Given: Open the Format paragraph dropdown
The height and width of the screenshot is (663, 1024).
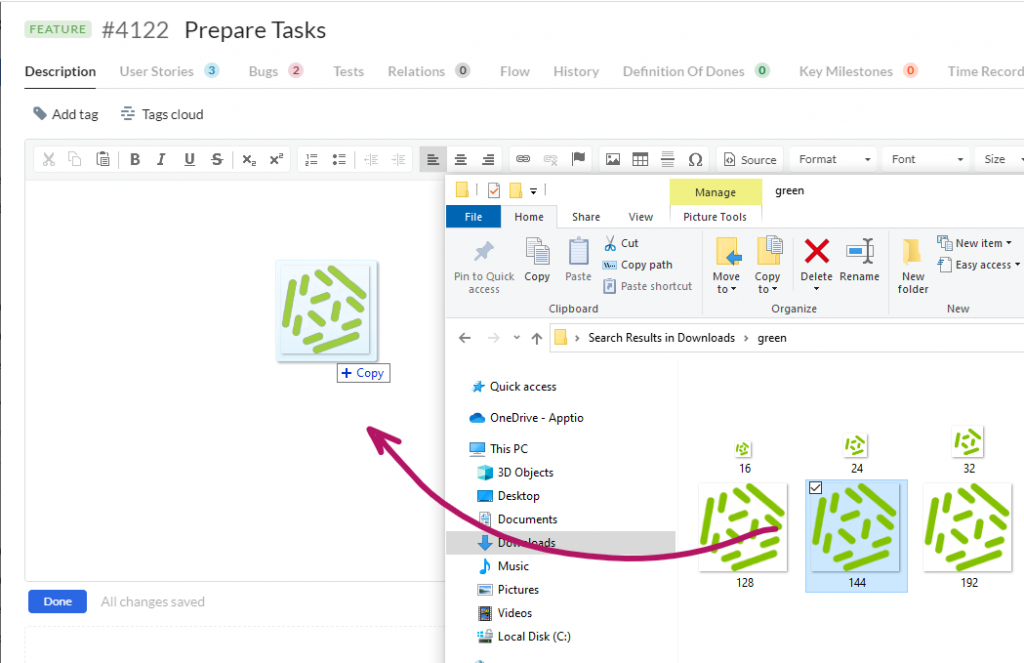Looking at the screenshot, I should (832, 158).
